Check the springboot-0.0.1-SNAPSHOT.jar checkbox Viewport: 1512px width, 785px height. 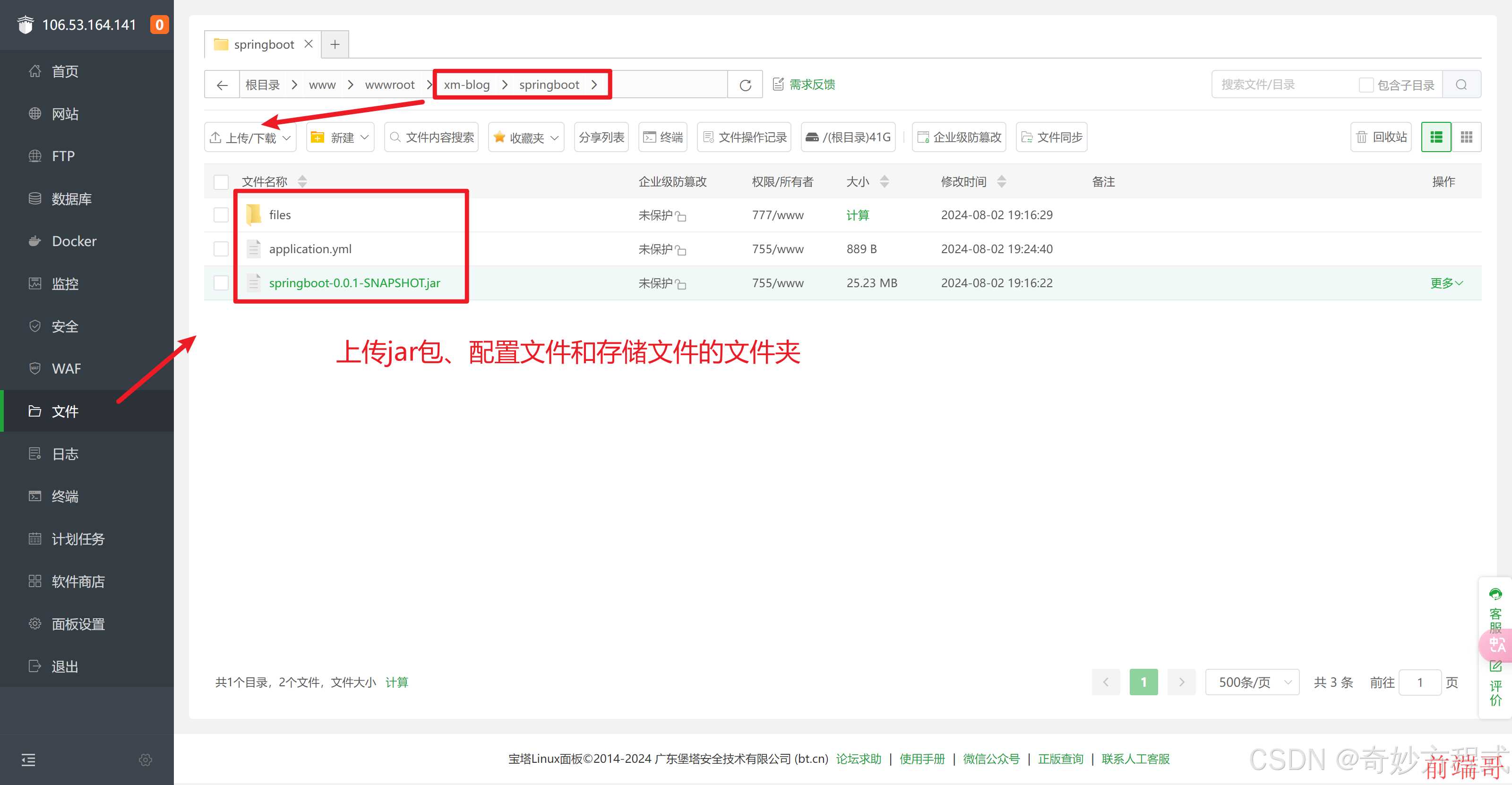(221, 283)
